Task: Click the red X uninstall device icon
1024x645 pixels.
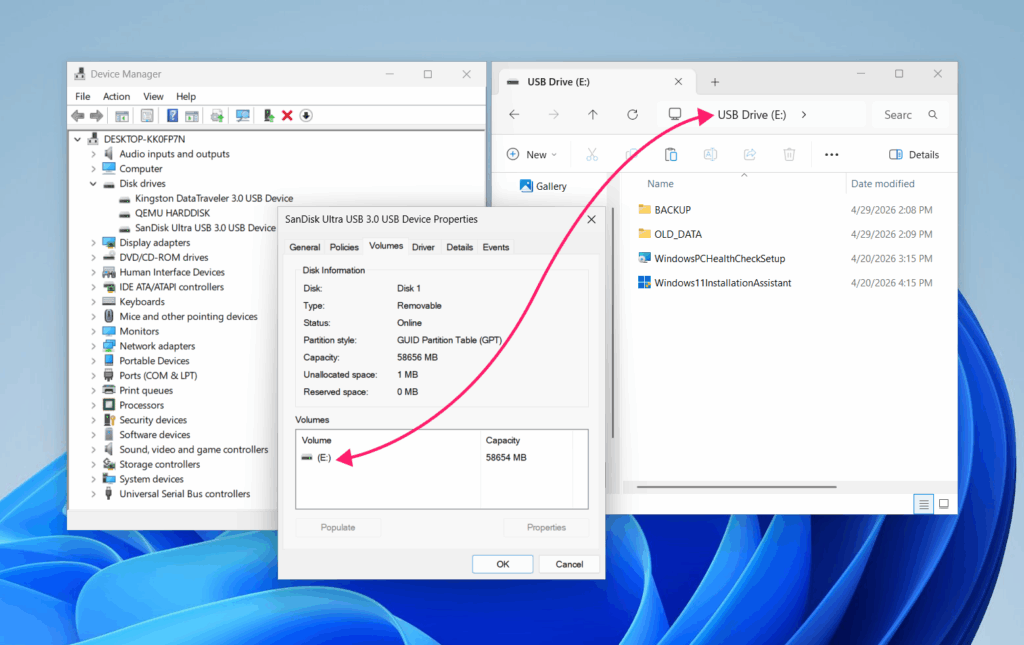Action: 287,116
